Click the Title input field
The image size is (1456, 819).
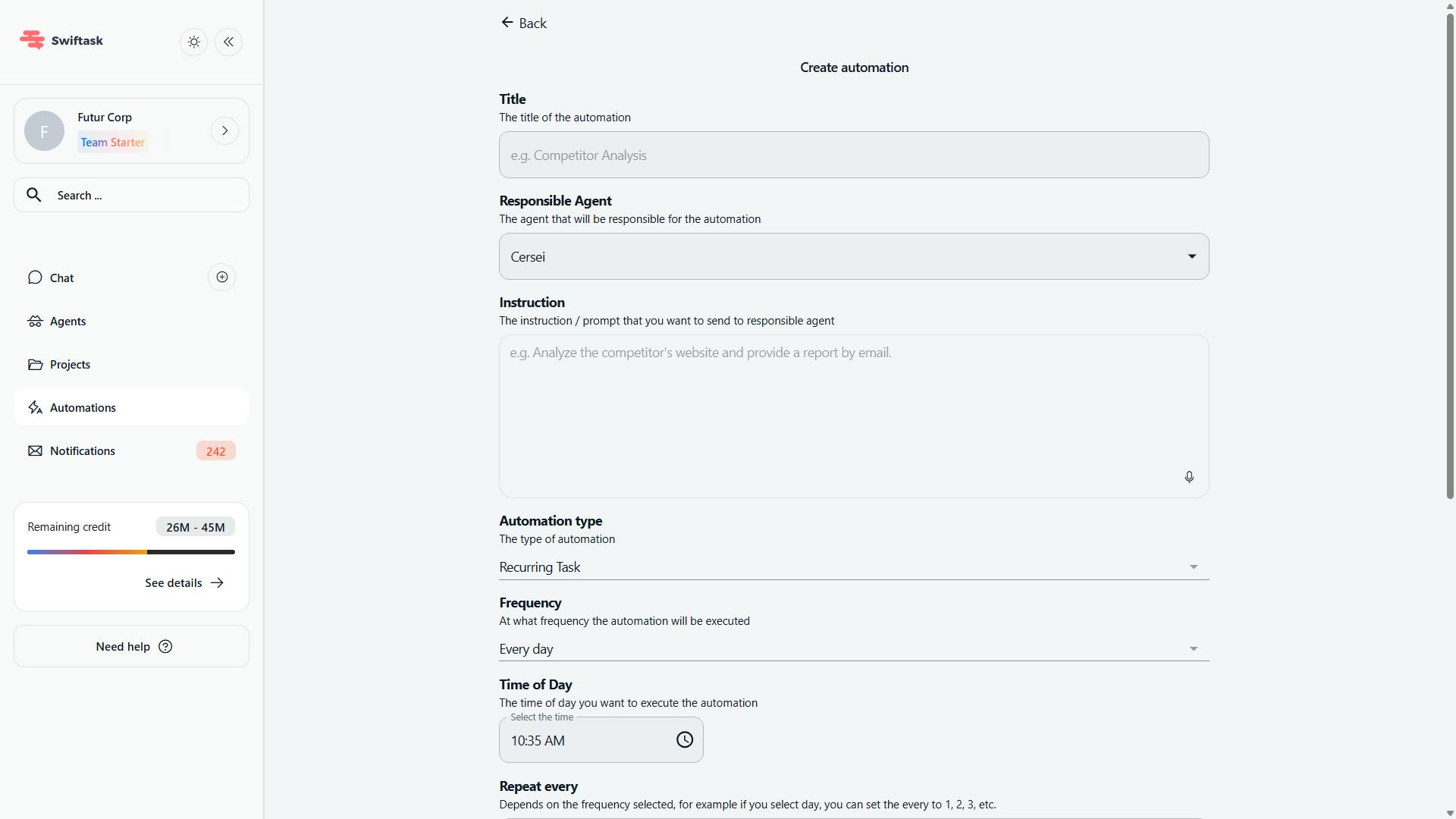(x=853, y=155)
